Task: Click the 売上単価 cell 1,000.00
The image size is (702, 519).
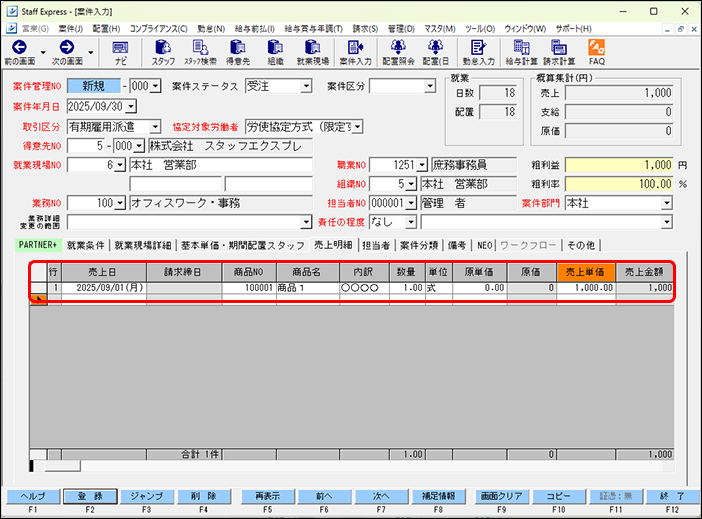Action: [586, 288]
